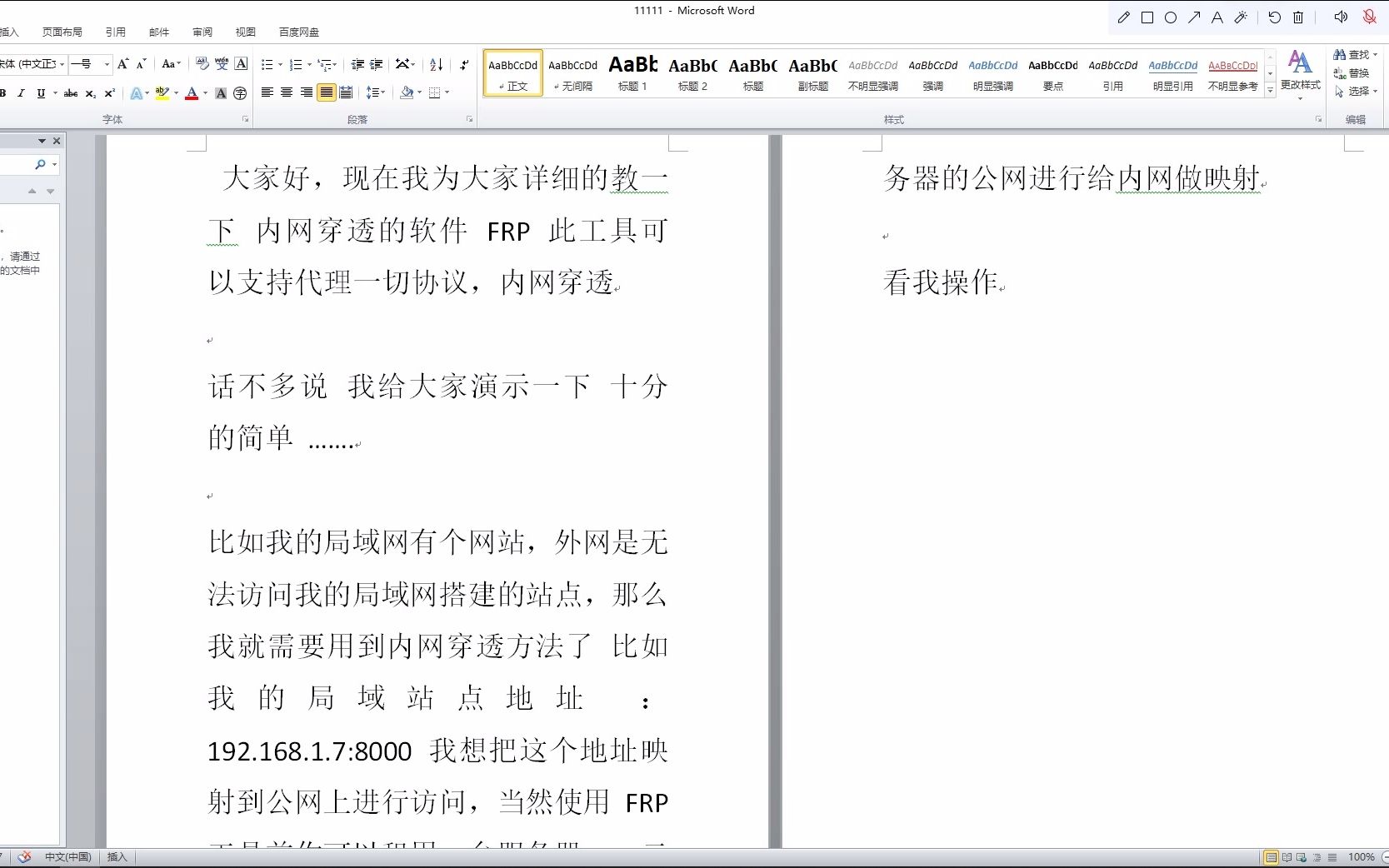This screenshot has height=868, width=1389.
Task: Select the pencil annotation tool
Action: (1123, 17)
